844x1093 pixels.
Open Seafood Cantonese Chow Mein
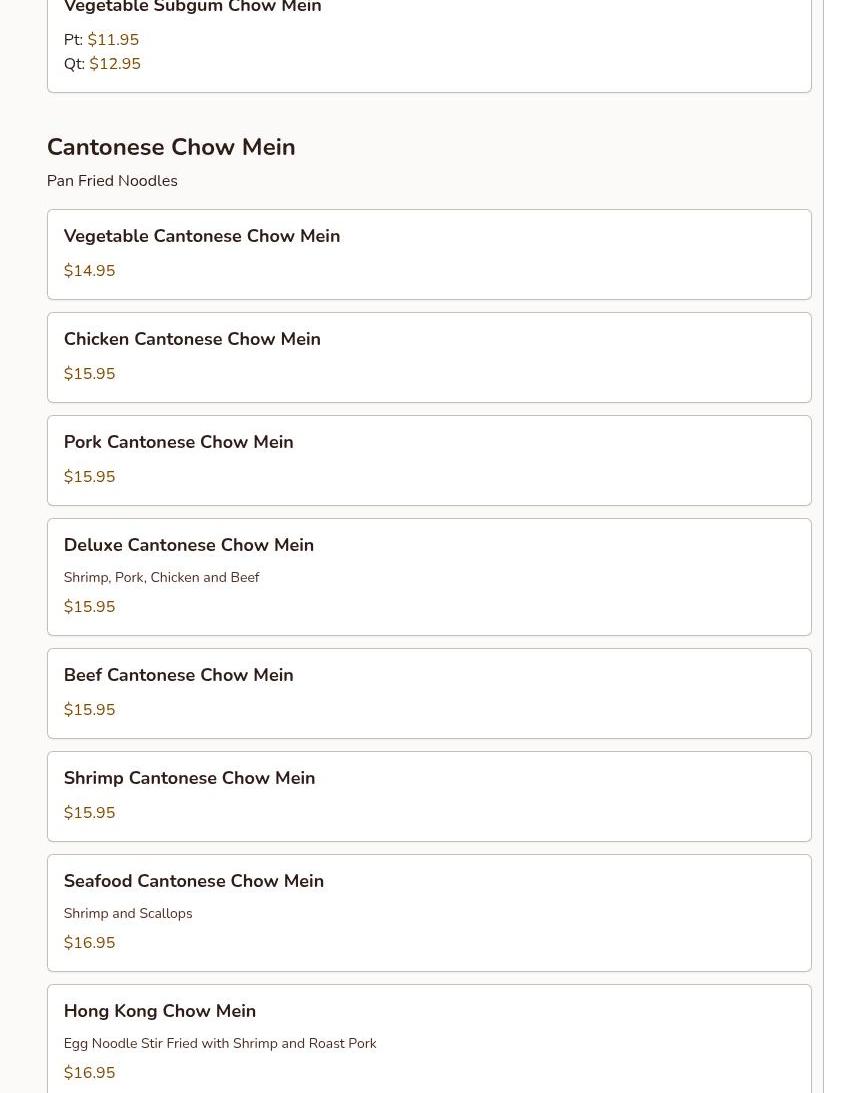click(193, 882)
